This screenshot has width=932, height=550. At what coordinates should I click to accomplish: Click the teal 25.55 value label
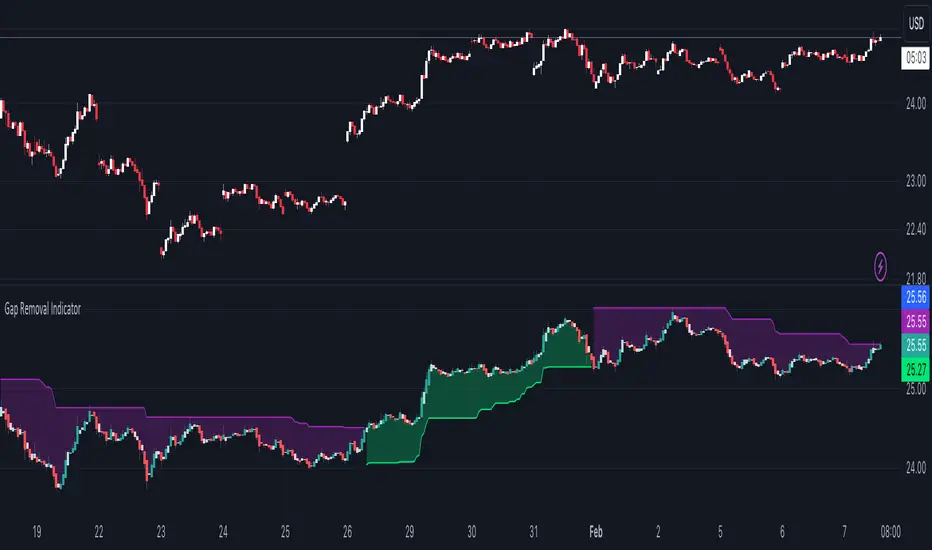coord(915,345)
